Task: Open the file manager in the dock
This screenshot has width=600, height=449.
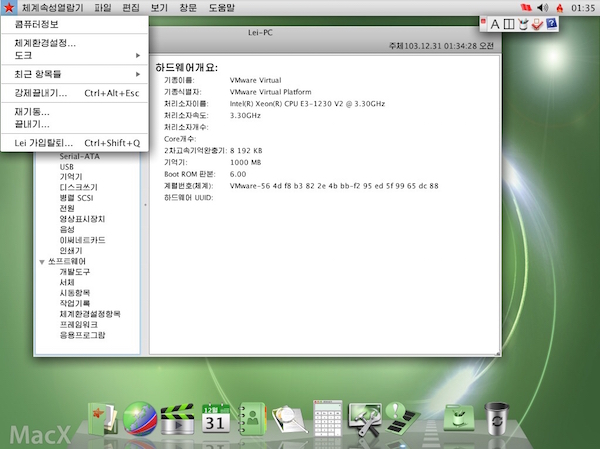Action: [x=102, y=418]
